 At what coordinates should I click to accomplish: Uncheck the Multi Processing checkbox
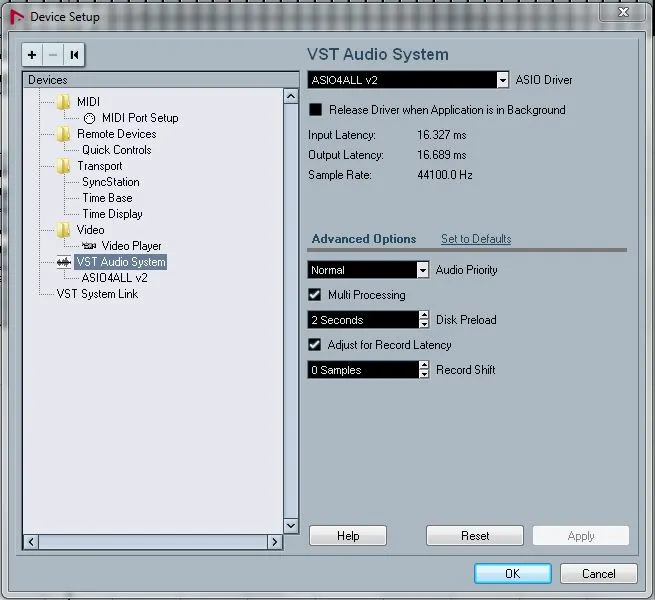click(315, 295)
